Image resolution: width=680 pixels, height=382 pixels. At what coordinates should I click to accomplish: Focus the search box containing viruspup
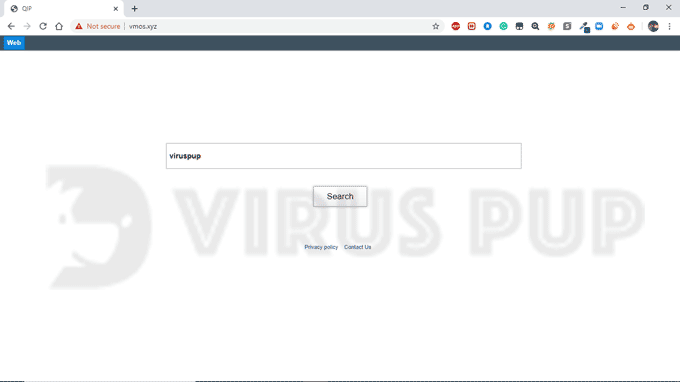pyautogui.click(x=343, y=156)
